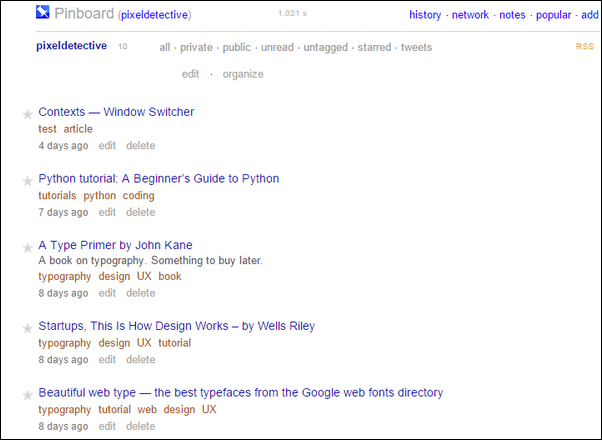Edit the Contexts — Window Switcher bookmark
The height and width of the screenshot is (440, 602).
point(107,146)
